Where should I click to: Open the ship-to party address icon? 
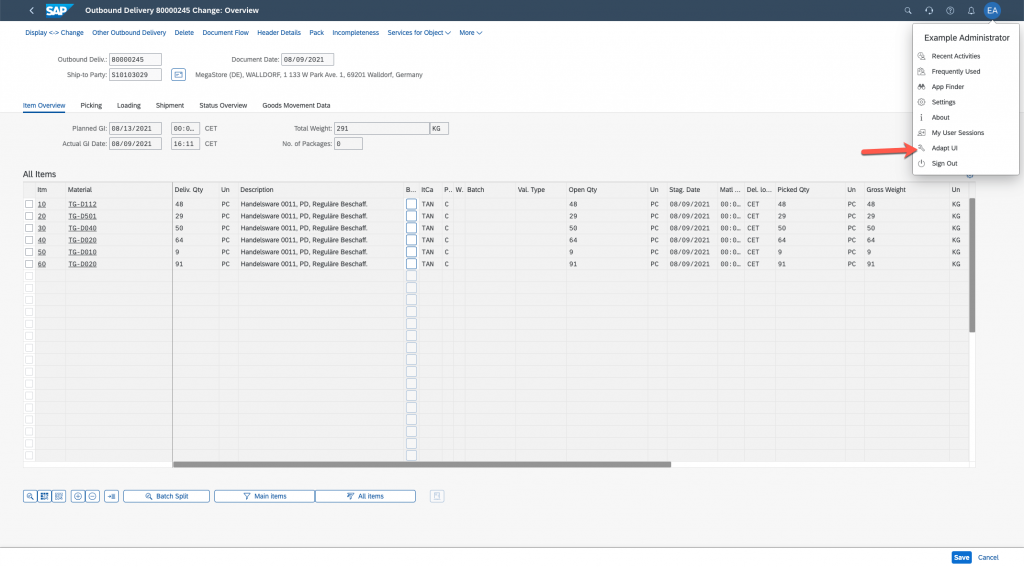pyautogui.click(x=178, y=74)
